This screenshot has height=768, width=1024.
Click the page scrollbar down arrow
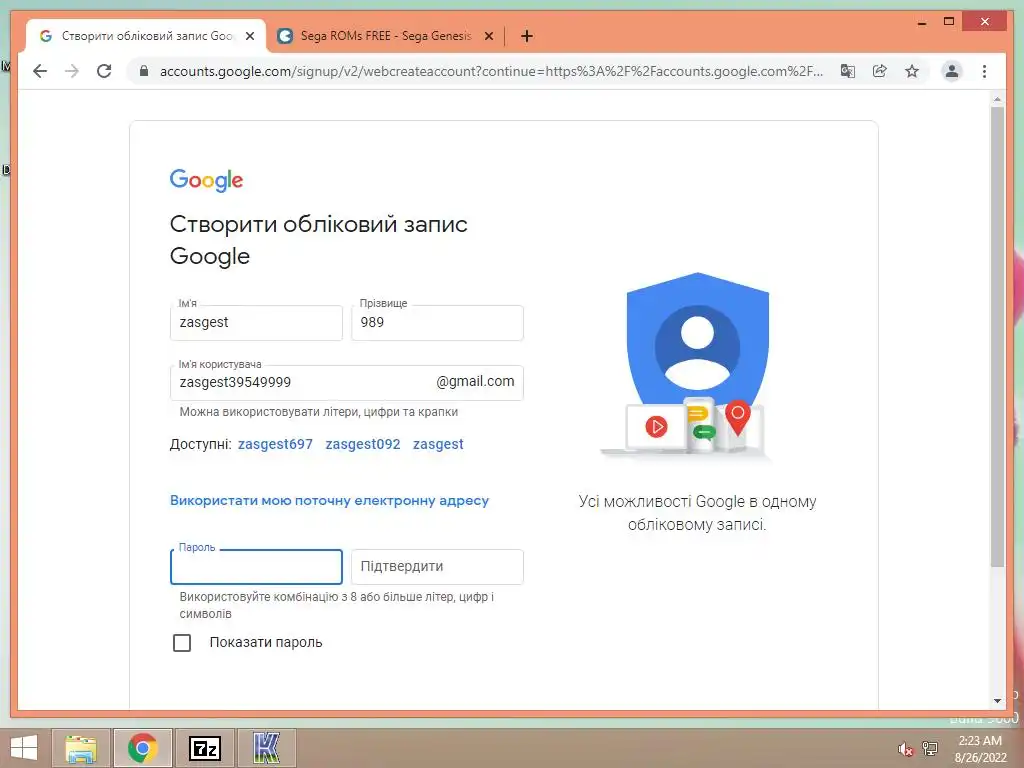pos(997,701)
